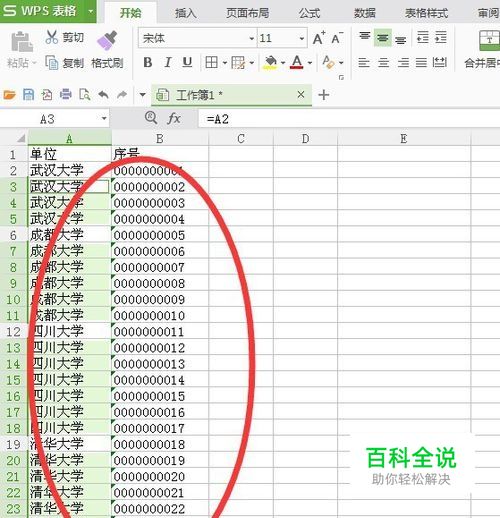Image resolution: width=500 pixels, height=518 pixels.
Task: Toggle Italic formatting
Action: pyautogui.click(x=168, y=62)
